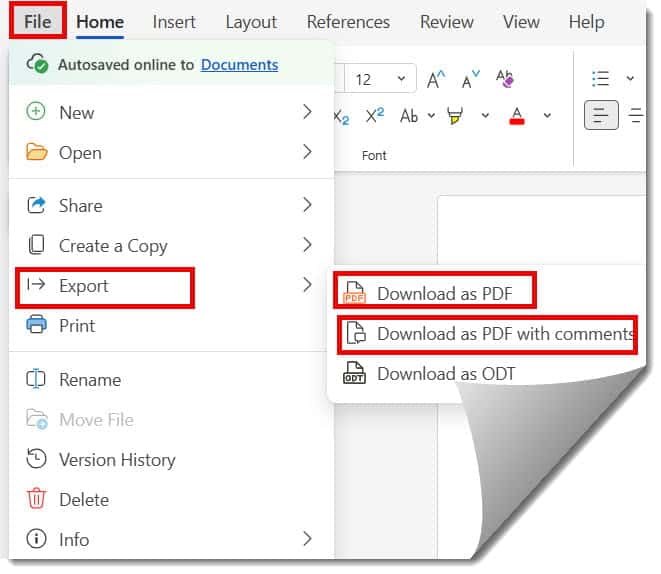
Task: Open the highlight color dropdown arrow
Action: 485,115
